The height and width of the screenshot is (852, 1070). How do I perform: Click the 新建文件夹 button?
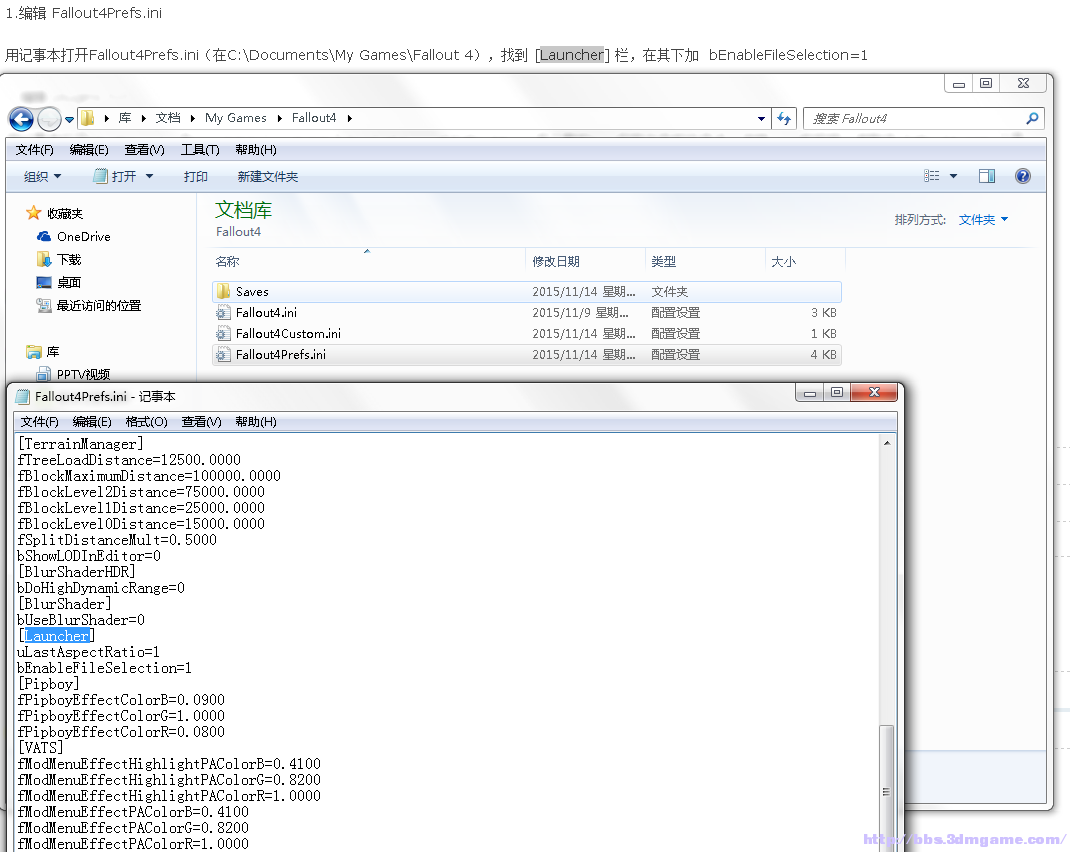click(x=267, y=177)
